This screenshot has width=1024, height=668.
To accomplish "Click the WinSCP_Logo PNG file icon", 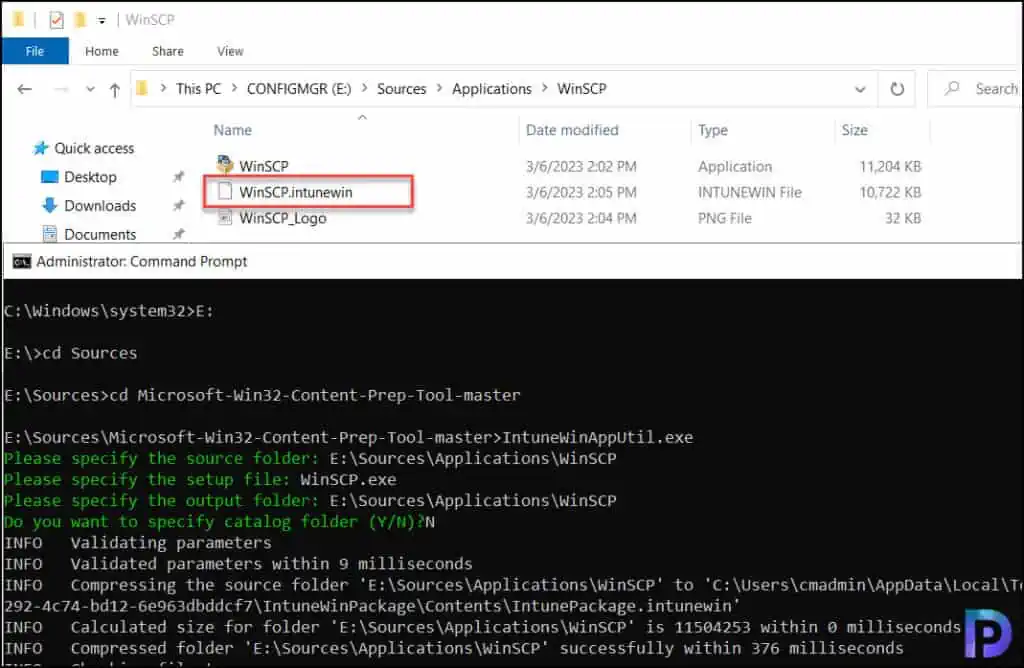I will click(x=225, y=217).
